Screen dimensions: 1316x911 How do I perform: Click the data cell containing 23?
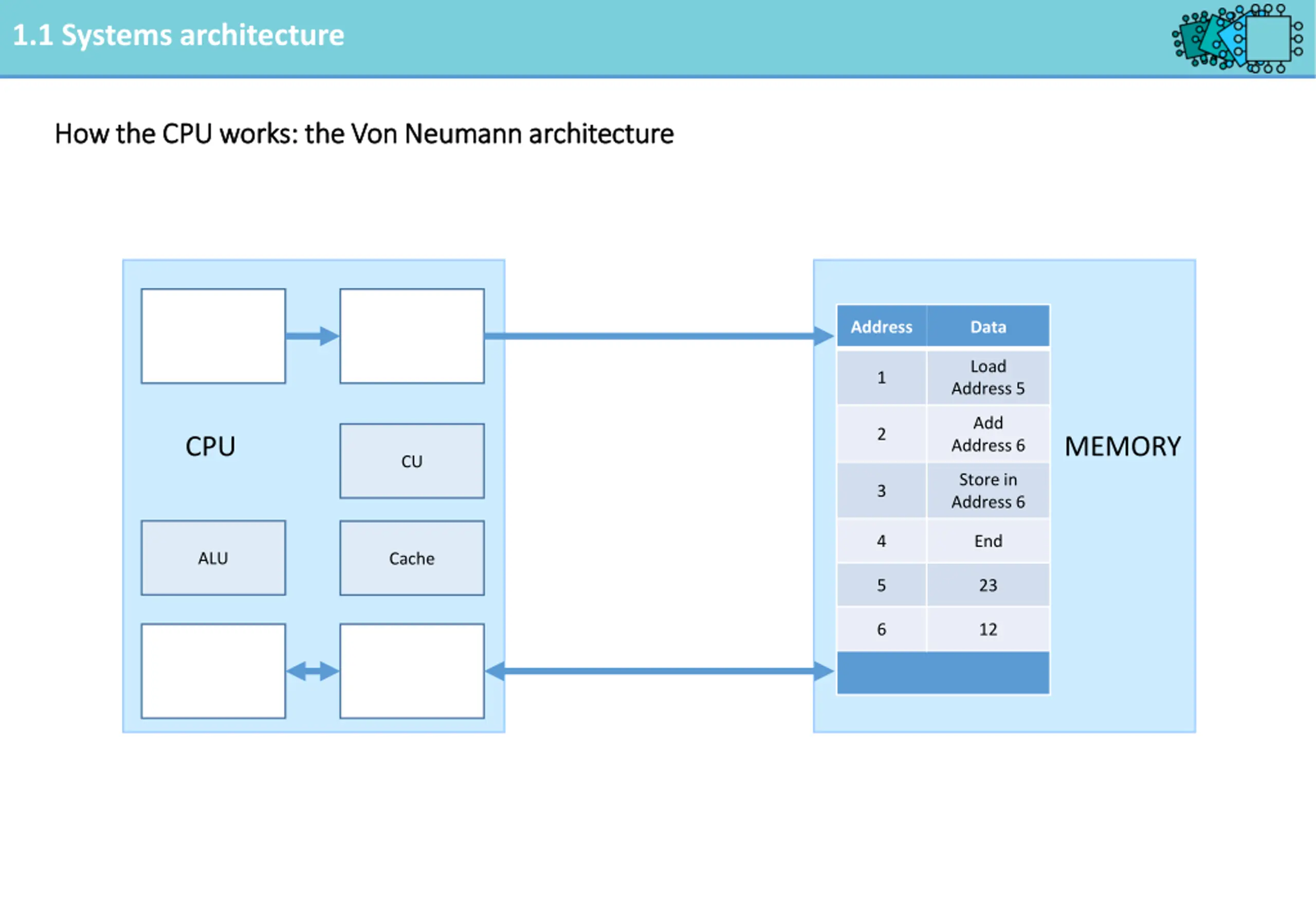pos(989,585)
